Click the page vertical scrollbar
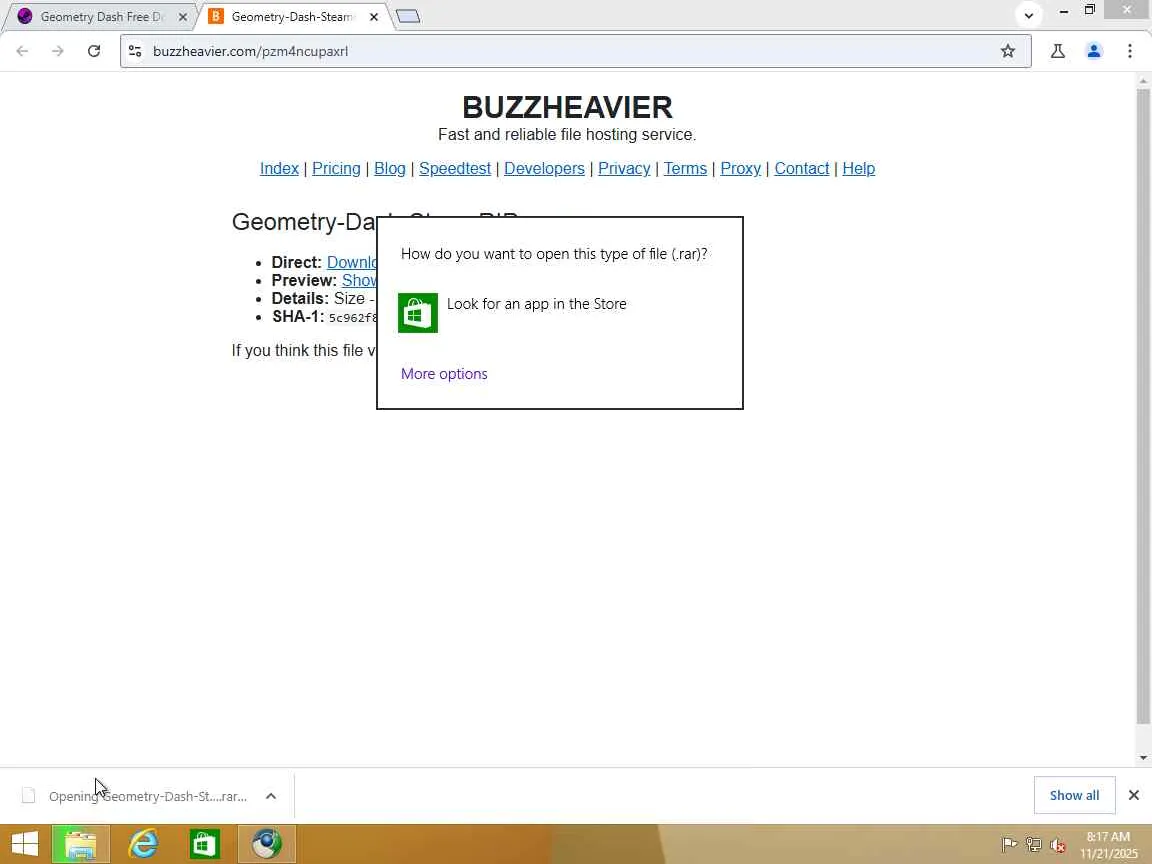 (1142, 408)
